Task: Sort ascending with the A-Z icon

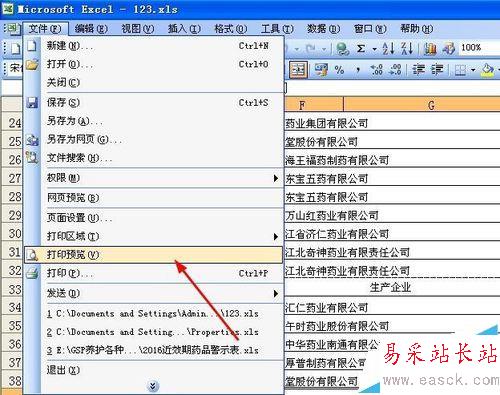Action: [x=389, y=49]
